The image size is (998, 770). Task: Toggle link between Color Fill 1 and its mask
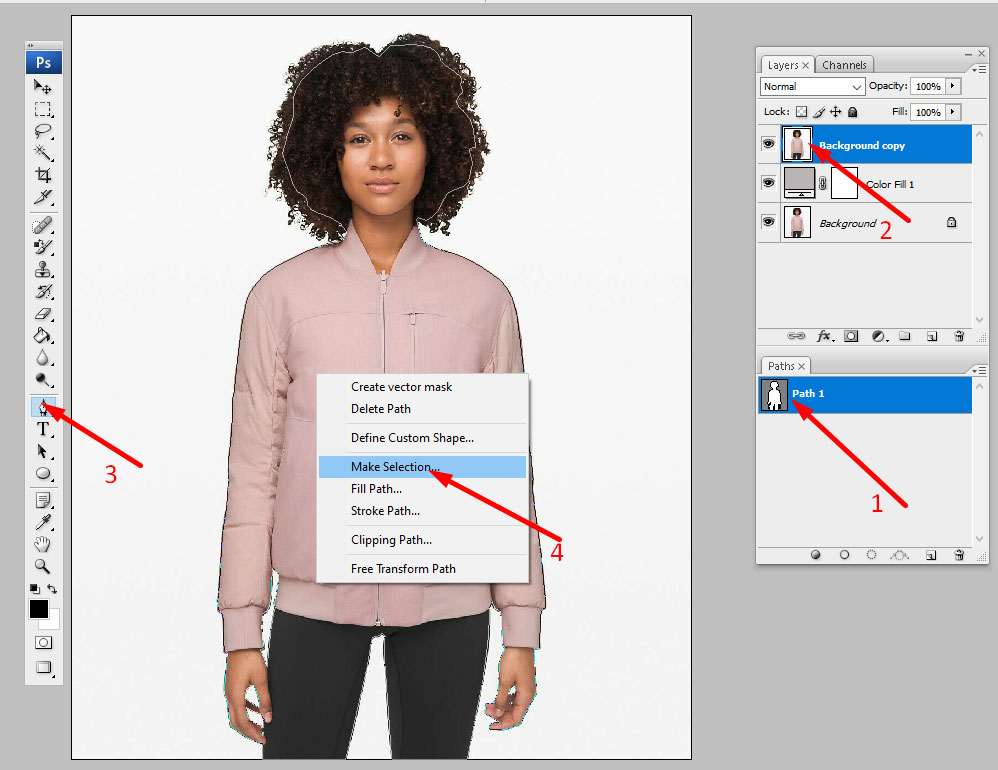click(822, 183)
